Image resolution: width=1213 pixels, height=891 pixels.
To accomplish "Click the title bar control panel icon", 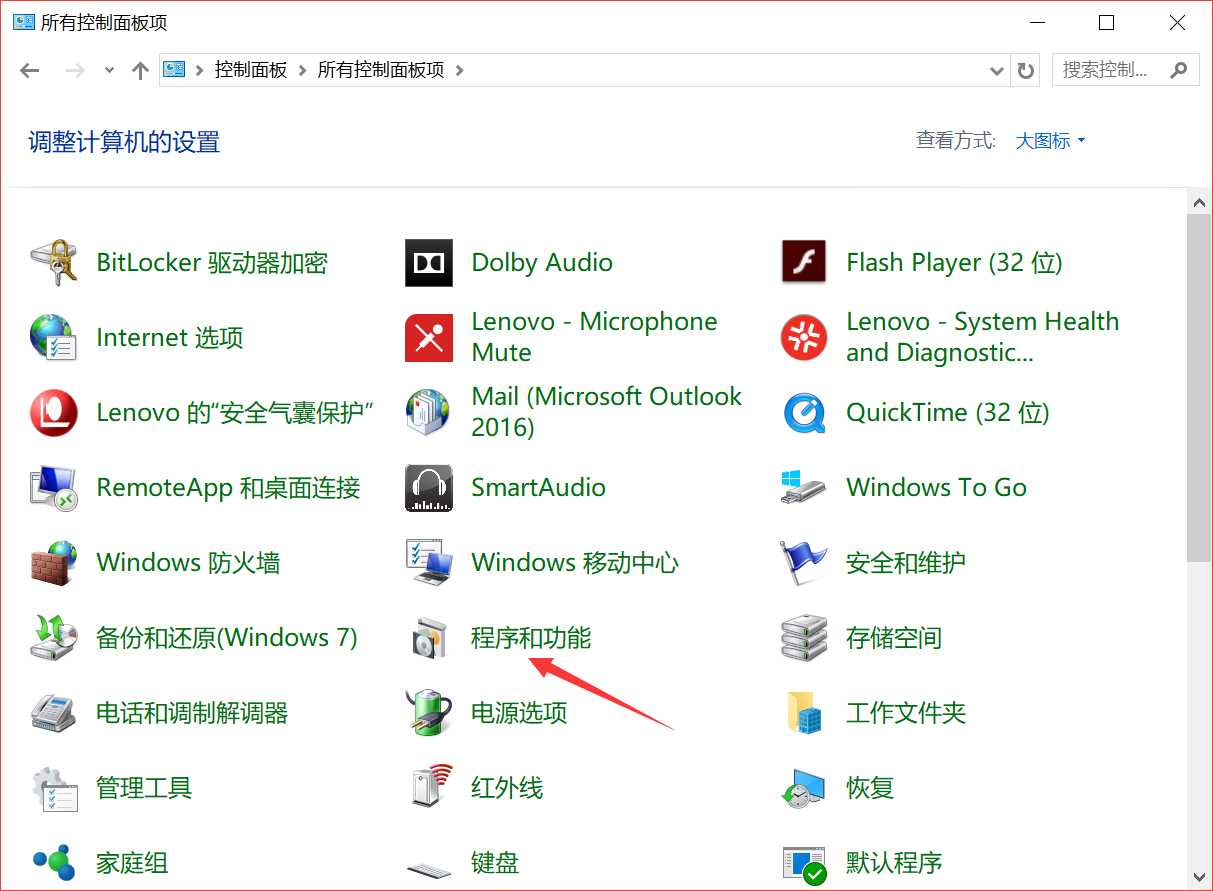I will tap(23, 21).
